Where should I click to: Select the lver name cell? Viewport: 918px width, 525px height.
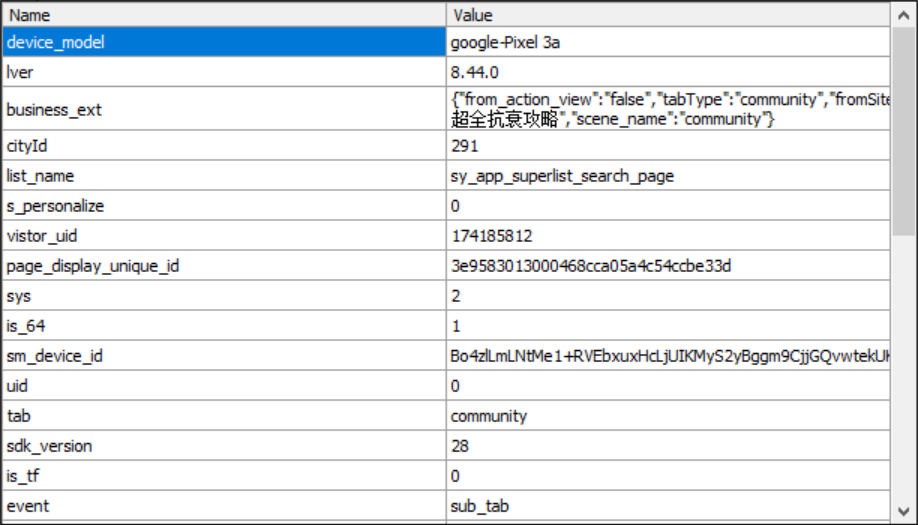224,72
